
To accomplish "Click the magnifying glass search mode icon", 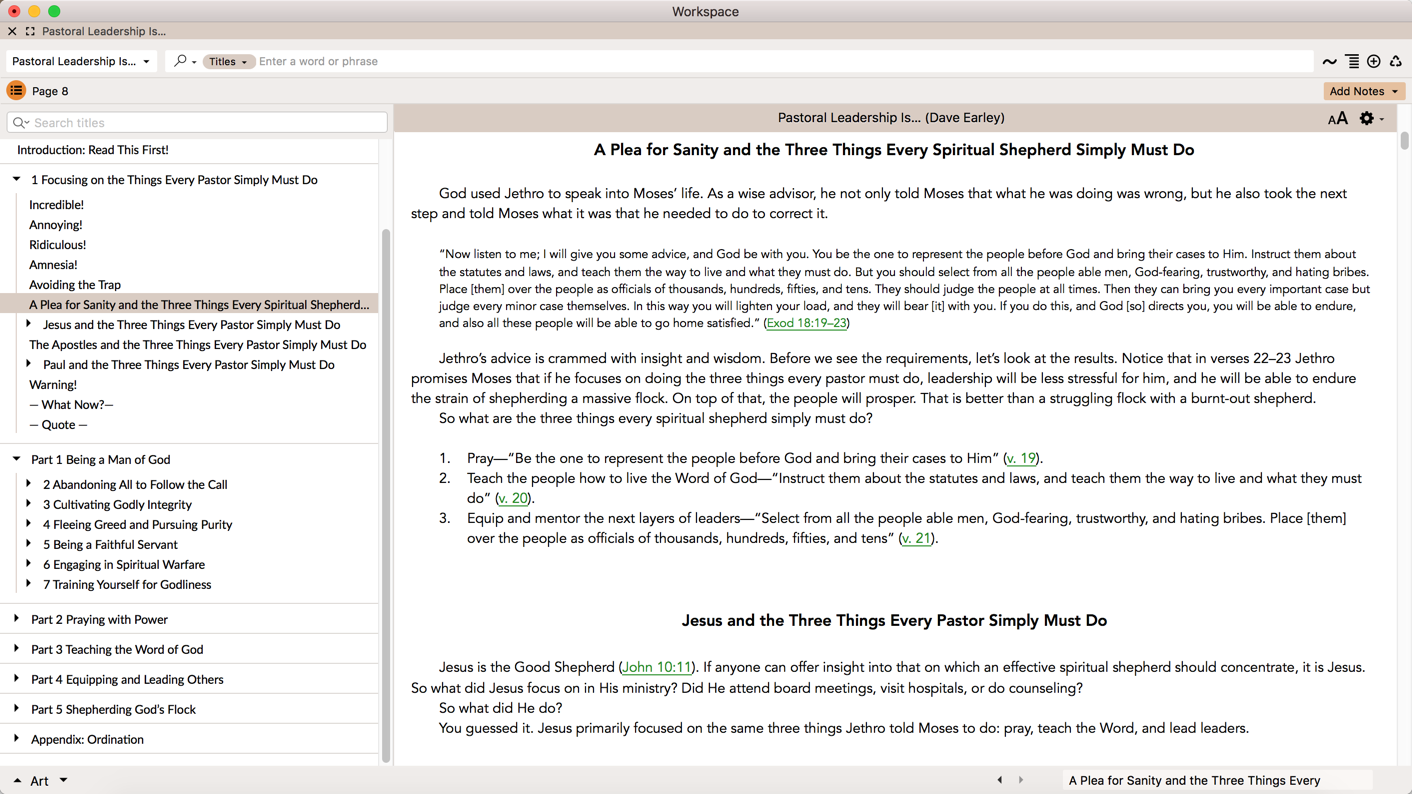I will point(181,61).
